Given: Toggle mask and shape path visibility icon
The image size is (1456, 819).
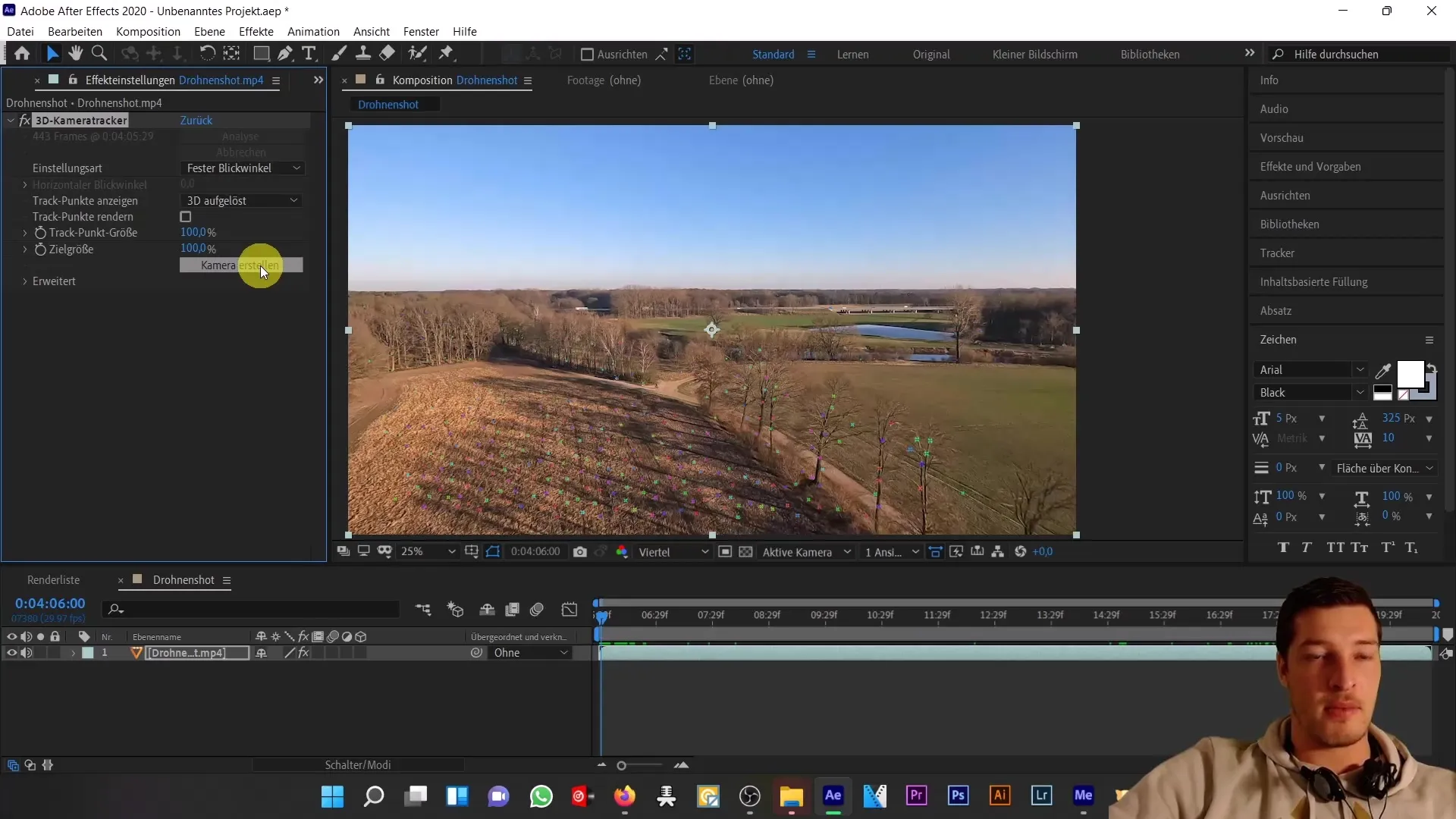Looking at the screenshot, I should (x=493, y=552).
